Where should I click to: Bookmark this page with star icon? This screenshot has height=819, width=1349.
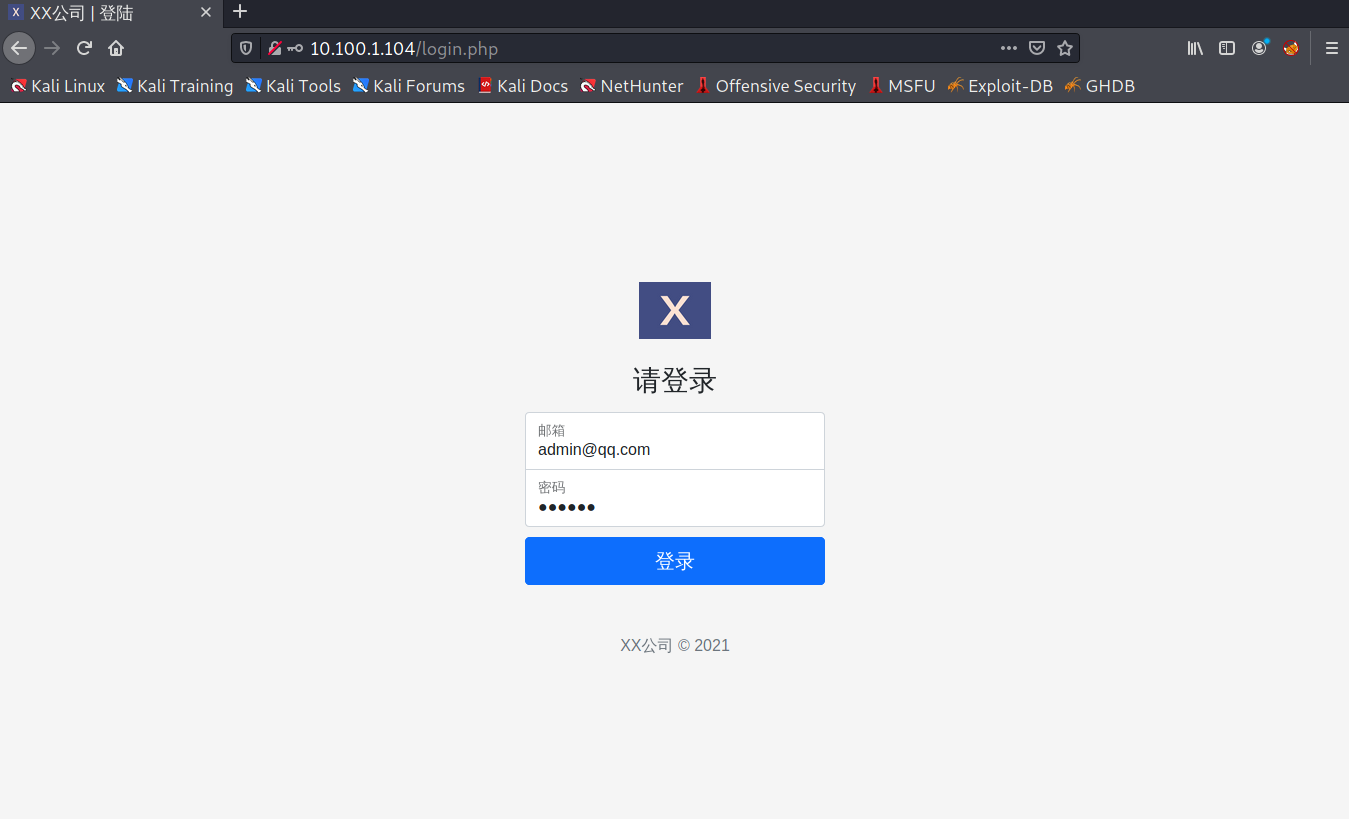1065,48
